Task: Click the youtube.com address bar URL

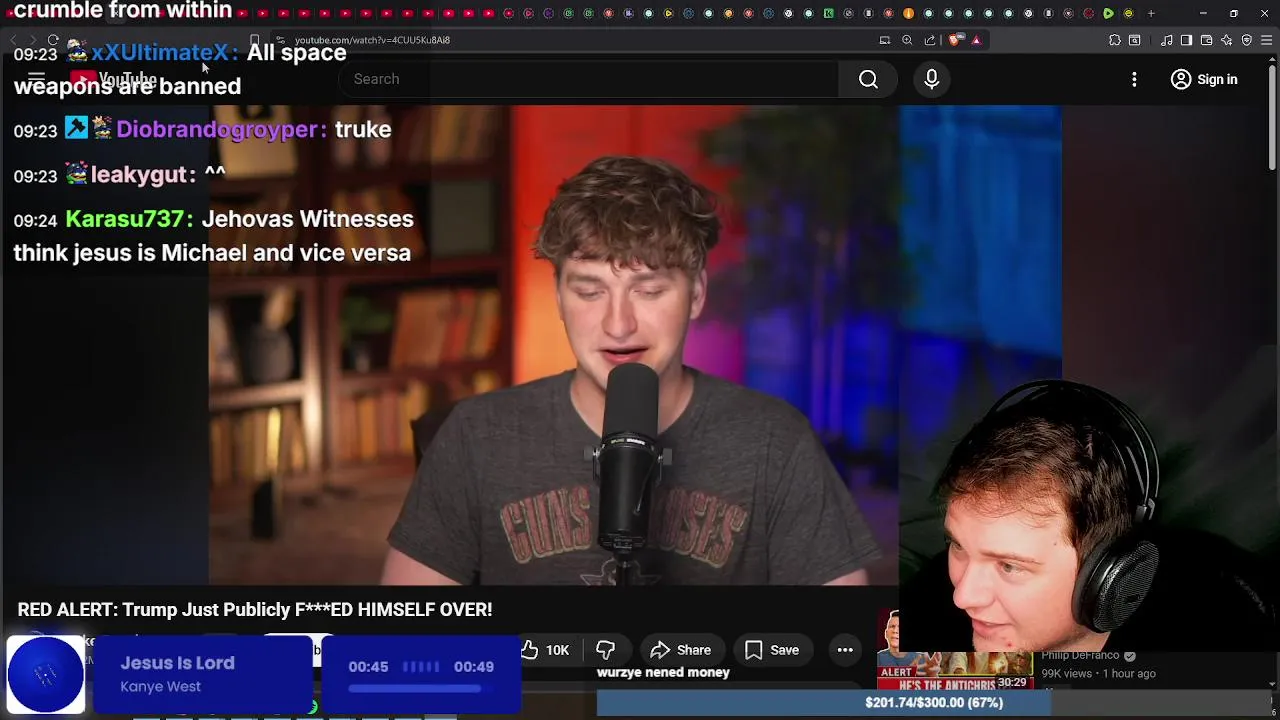Action: click(372, 40)
